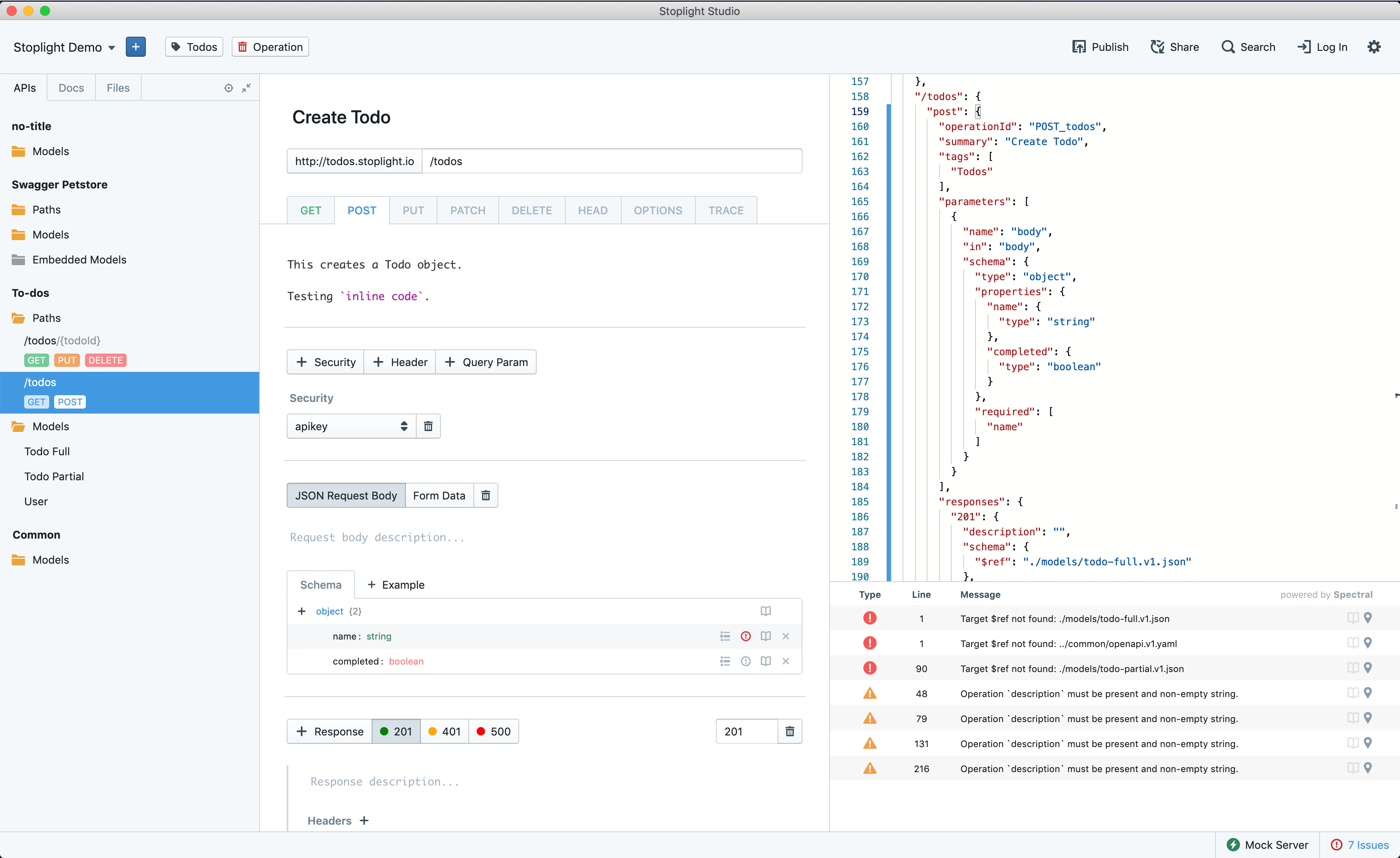Switch to the Files tab
Screen dimensions: 1400x858
point(118,88)
